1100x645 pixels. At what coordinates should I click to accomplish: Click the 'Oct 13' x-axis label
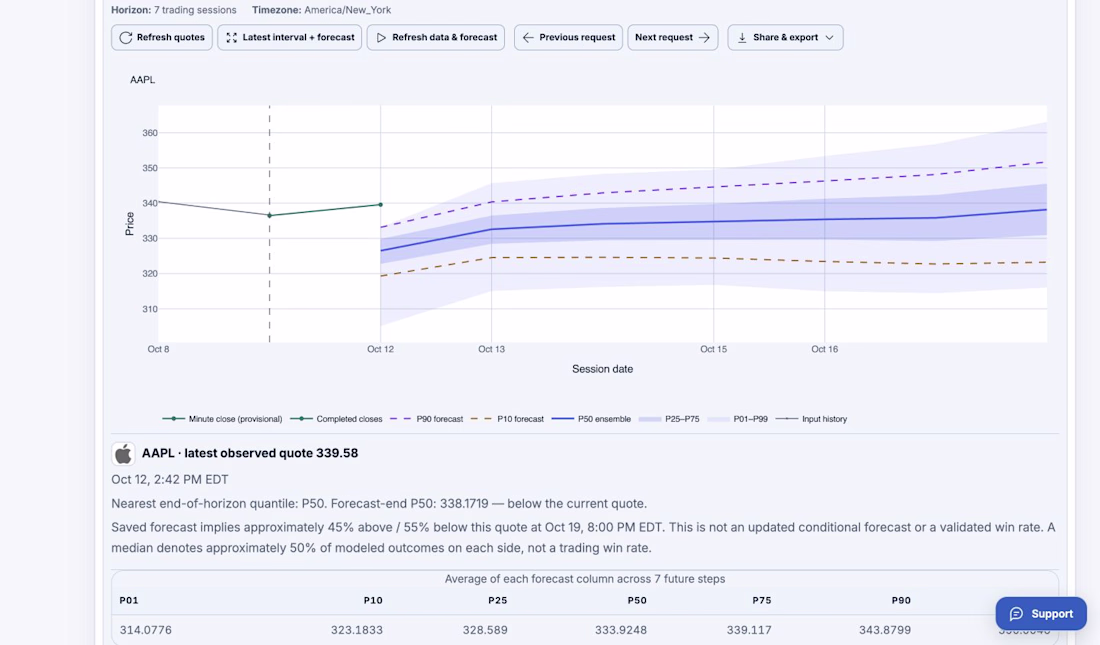point(491,349)
